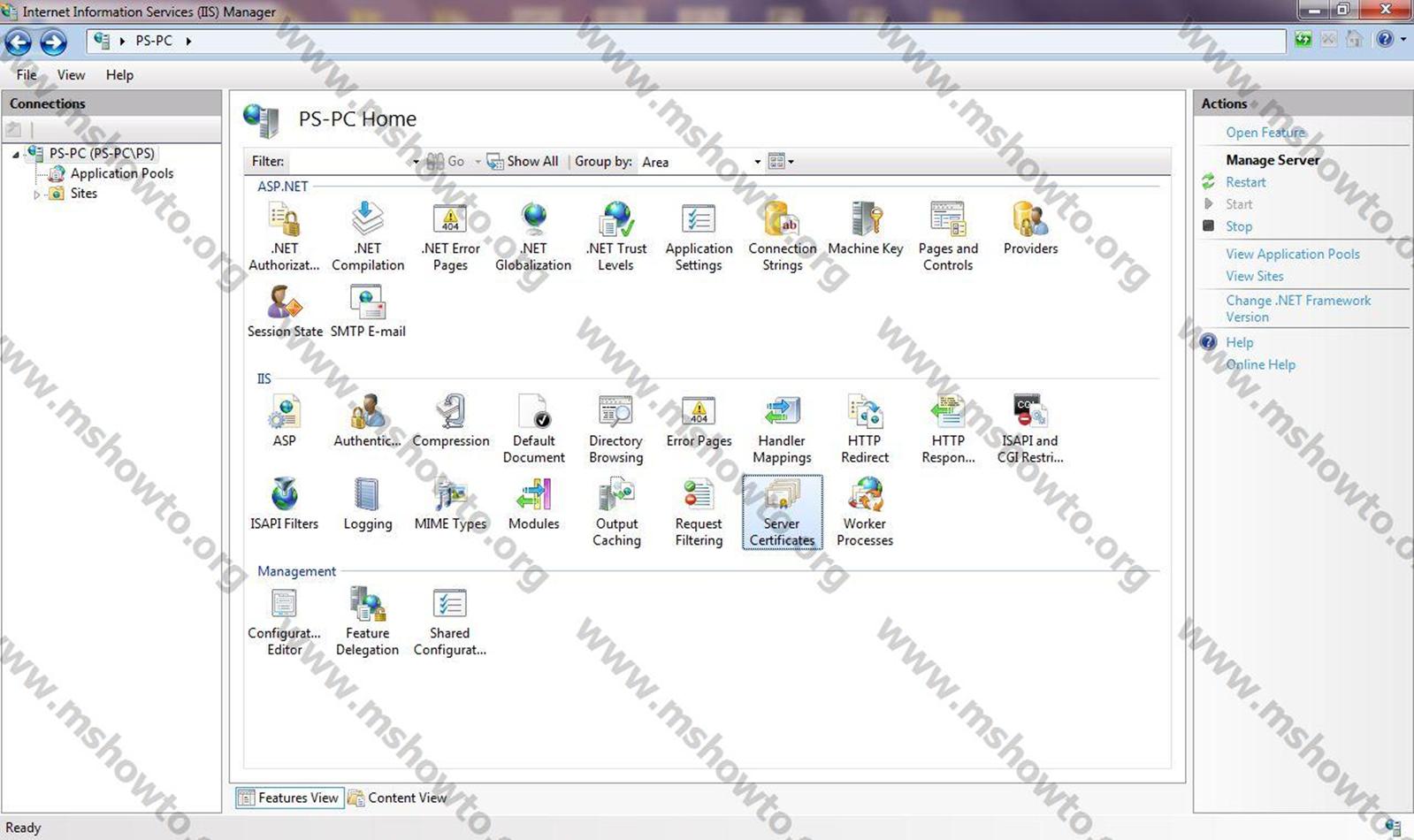Image resolution: width=1414 pixels, height=840 pixels.
Task: Open the Request Filtering feature
Action: point(699,512)
